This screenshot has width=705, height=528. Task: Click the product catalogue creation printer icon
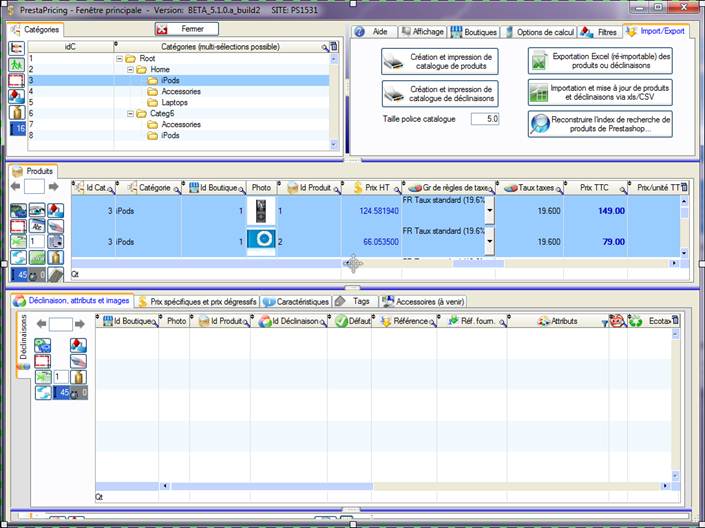point(396,61)
